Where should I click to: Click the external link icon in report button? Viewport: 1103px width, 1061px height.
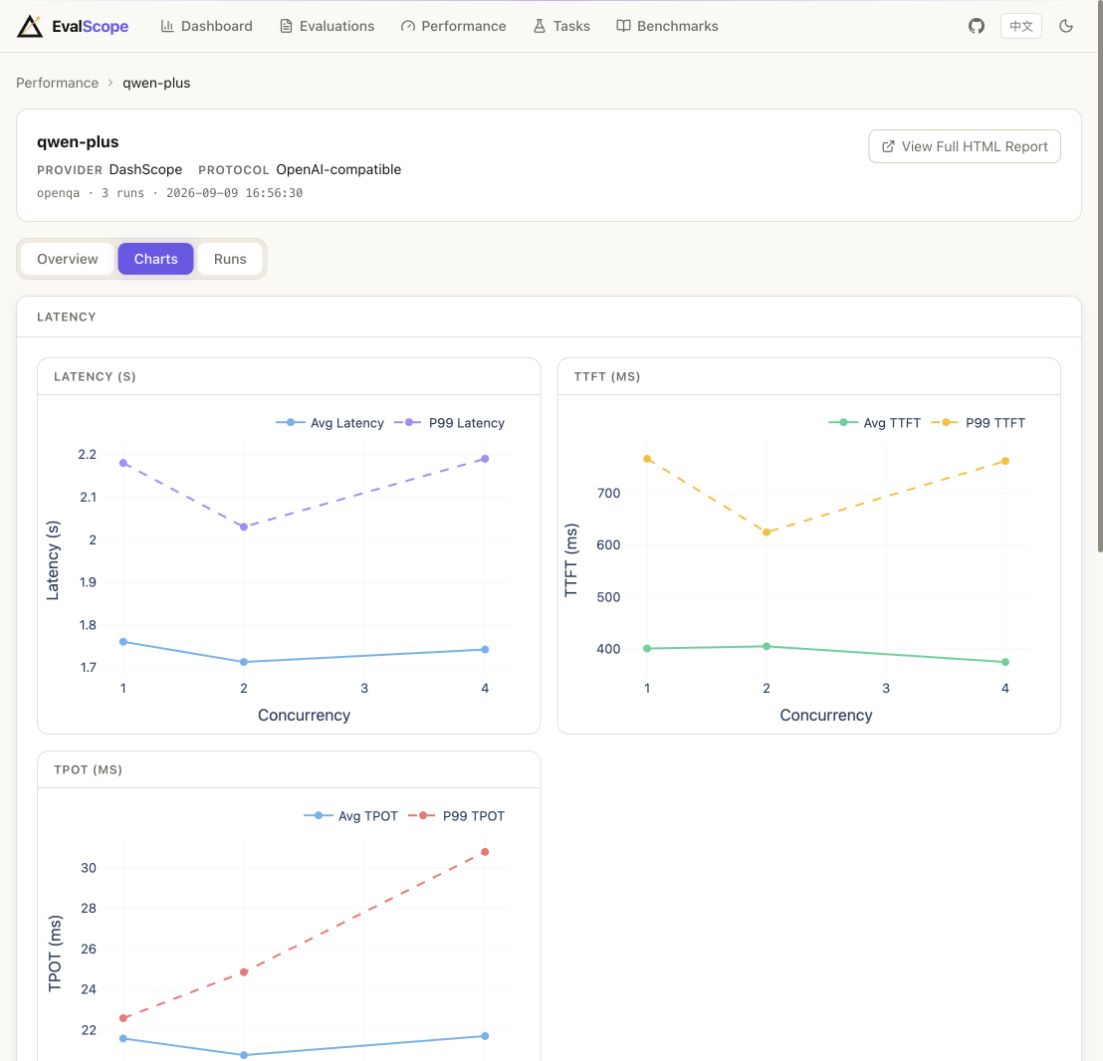click(888, 146)
